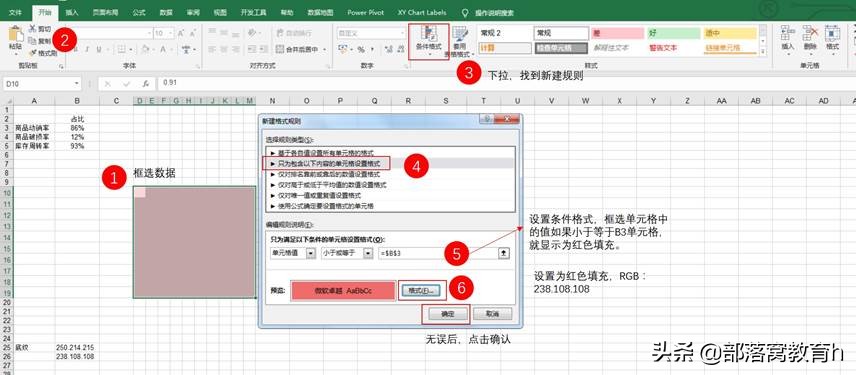Click the percent style % icon
This screenshot has width=856, height=375.
coord(361,50)
